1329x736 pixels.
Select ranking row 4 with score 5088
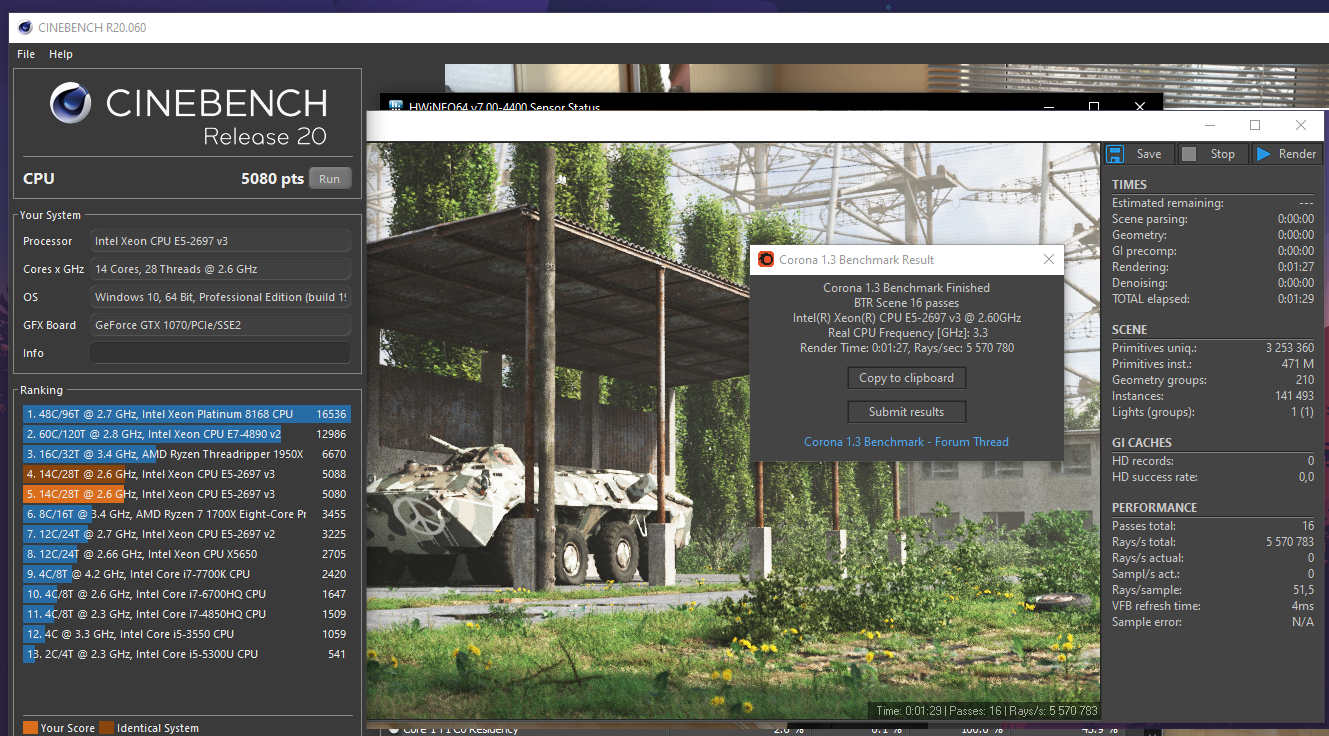click(186, 474)
